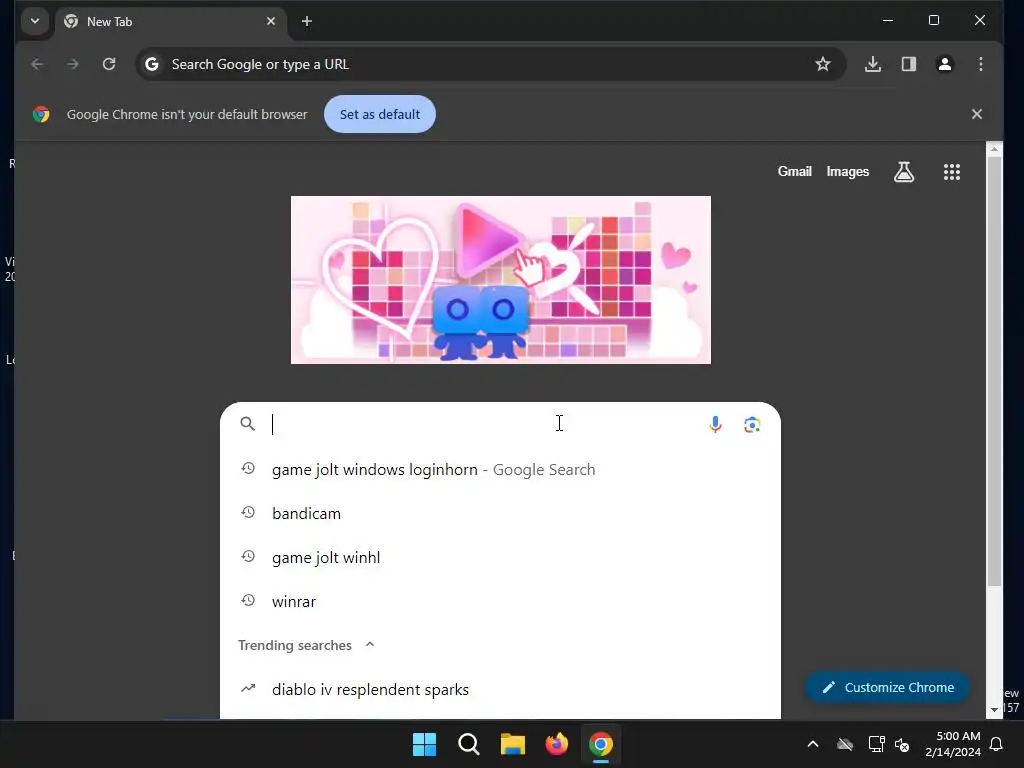This screenshot has height=768, width=1024.
Task: Search by image with Google Lens icon
Action: point(752,424)
